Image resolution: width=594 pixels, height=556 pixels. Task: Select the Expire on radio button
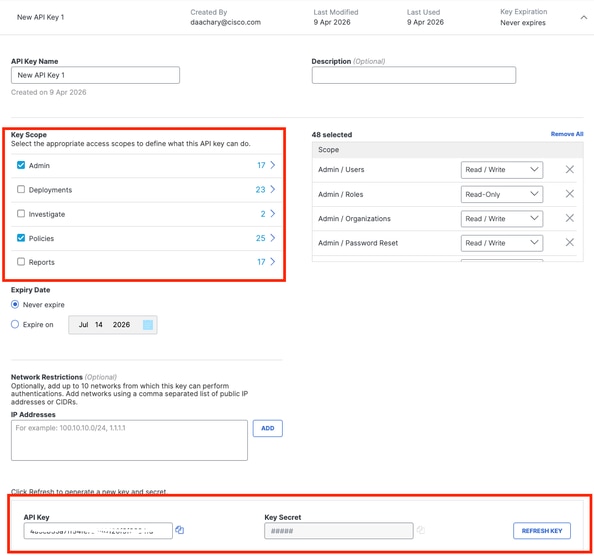(15, 324)
